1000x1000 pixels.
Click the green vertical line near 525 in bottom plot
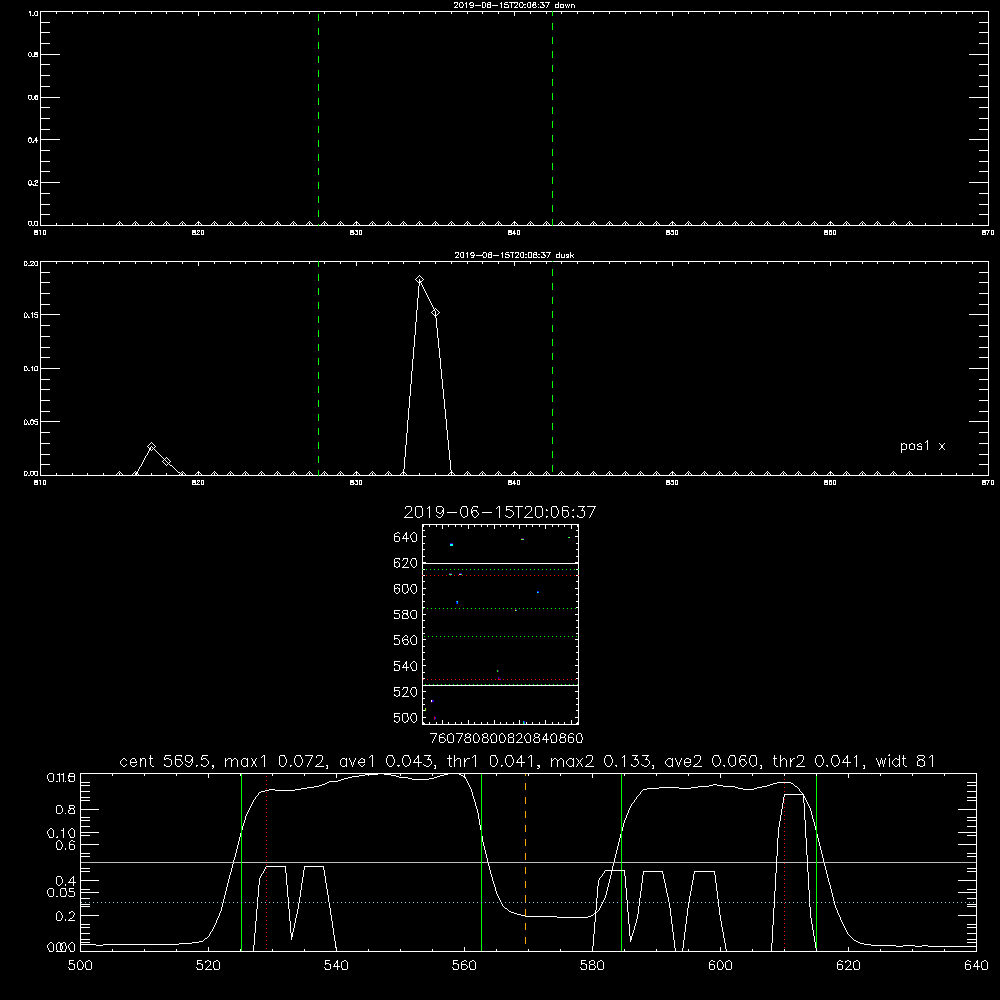(241, 861)
